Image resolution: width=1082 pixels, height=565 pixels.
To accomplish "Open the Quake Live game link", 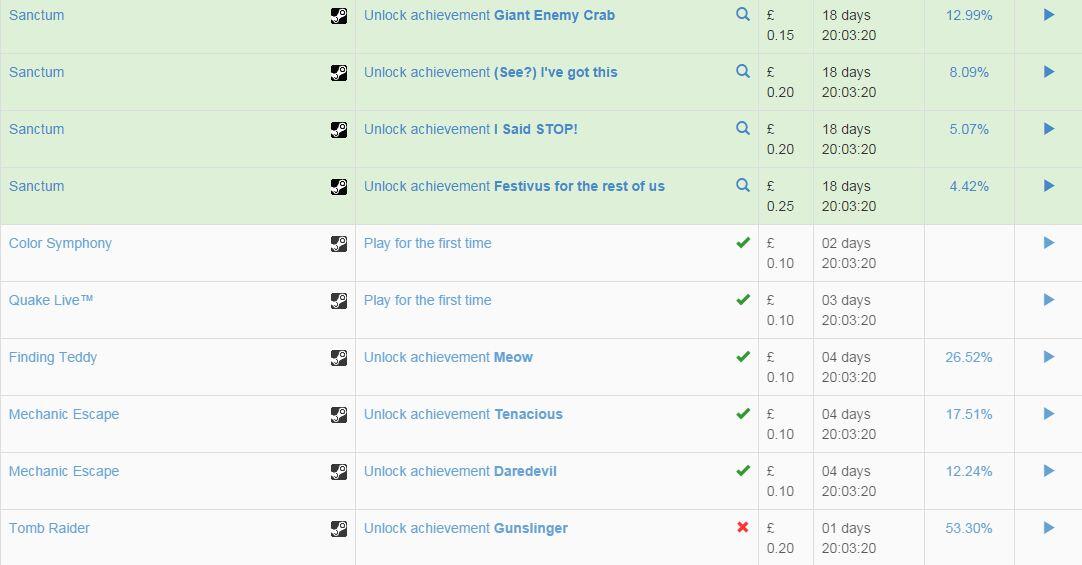I will 51,300.
